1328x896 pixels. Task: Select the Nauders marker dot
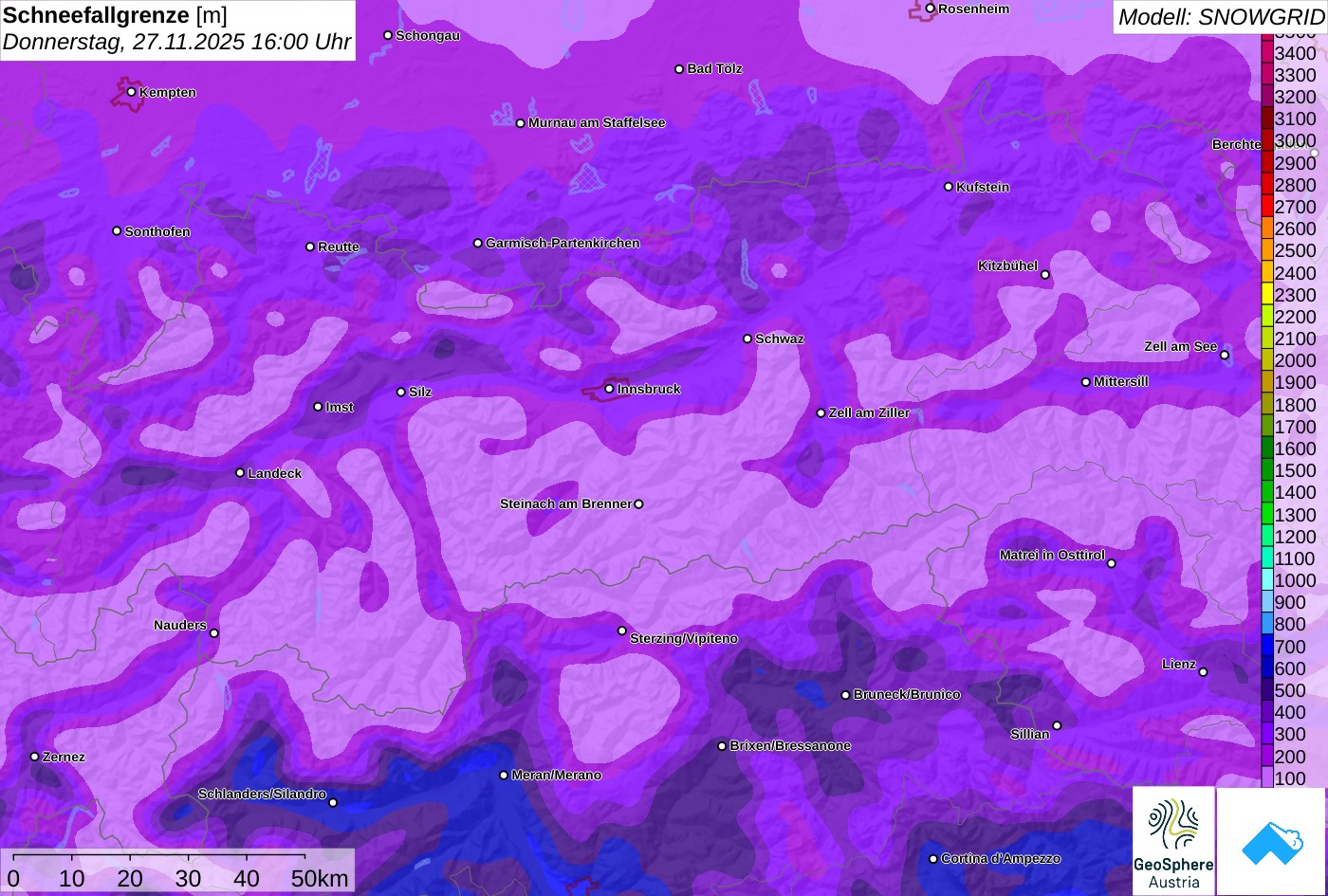coord(214,633)
